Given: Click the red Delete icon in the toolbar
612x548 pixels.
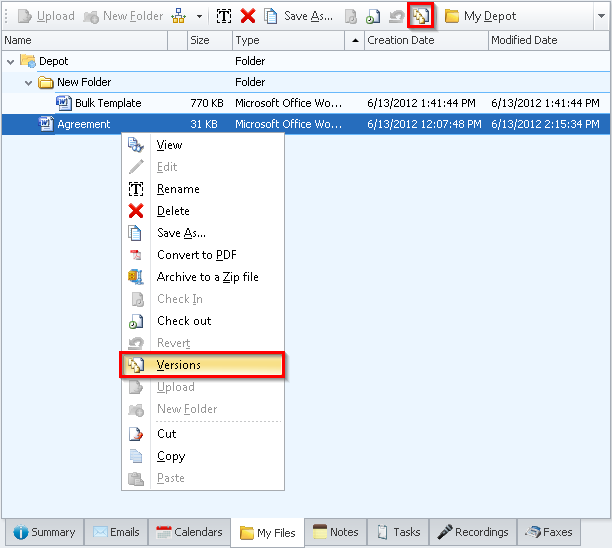Looking at the screenshot, I should [248, 16].
